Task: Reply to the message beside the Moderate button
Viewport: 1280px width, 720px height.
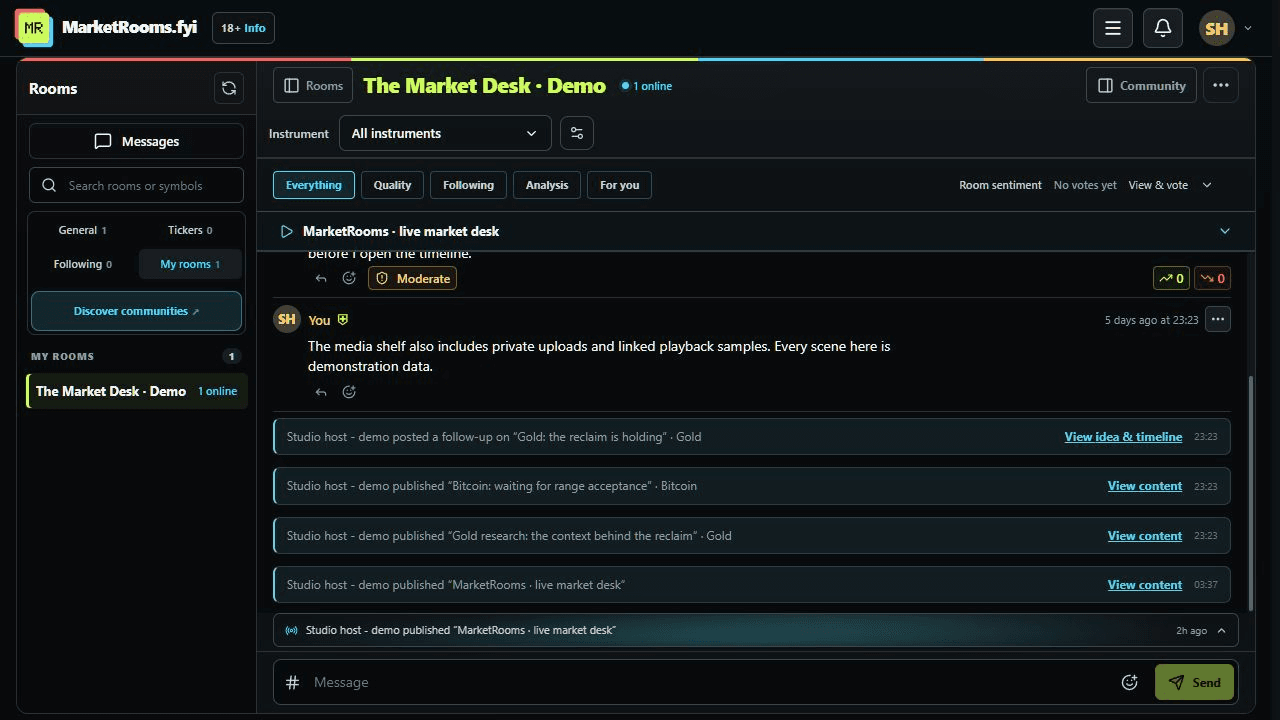Action: [321, 279]
